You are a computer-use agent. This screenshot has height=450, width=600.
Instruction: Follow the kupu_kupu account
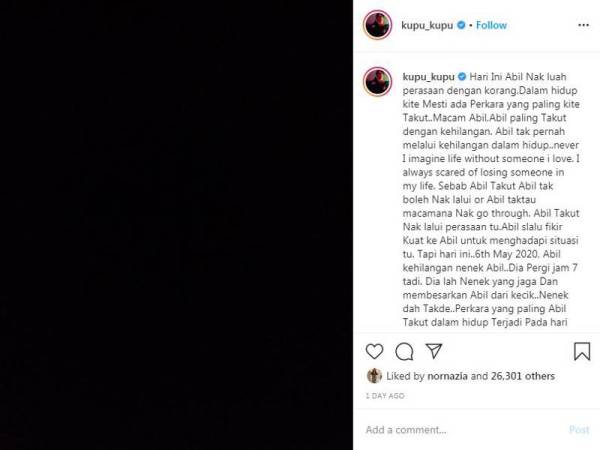491,25
